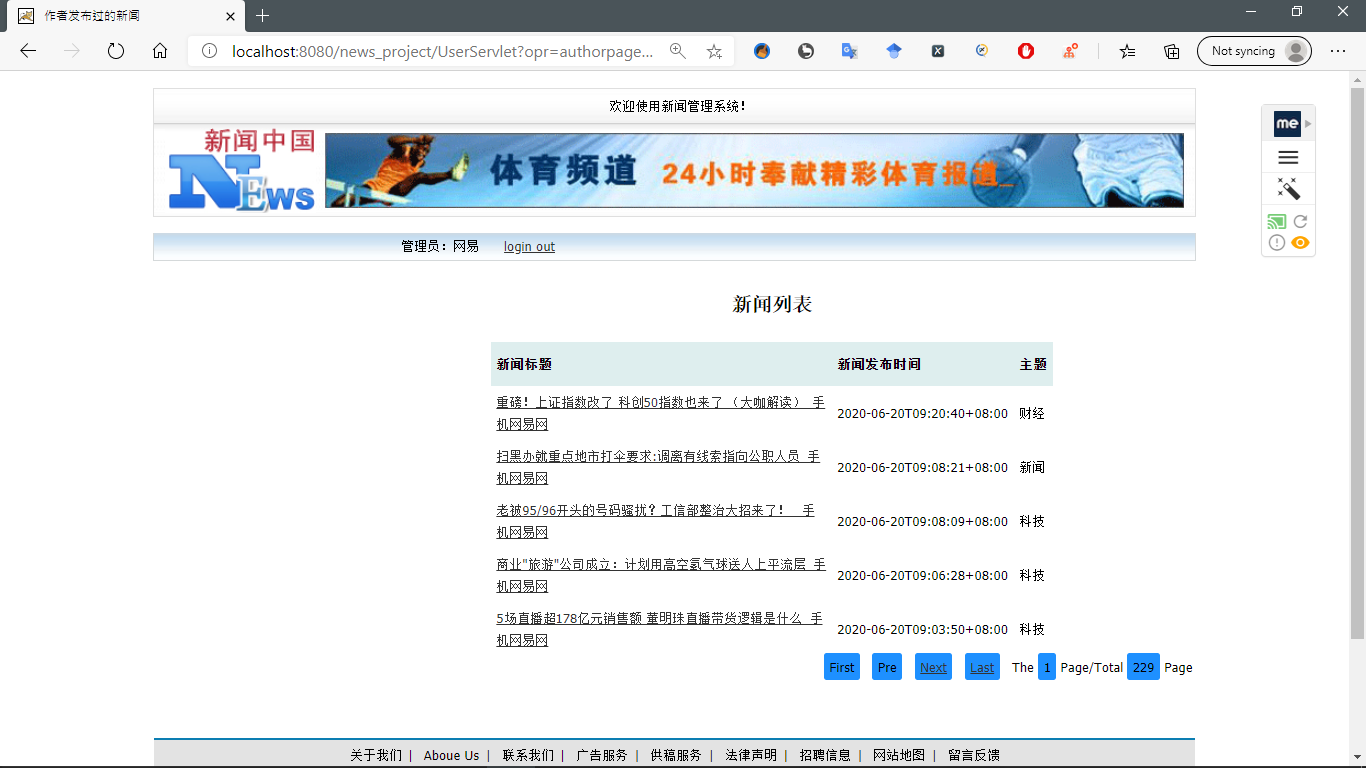Click the footer 关于我们 item
This screenshot has height=768, width=1366.
(x=376, y=755)
